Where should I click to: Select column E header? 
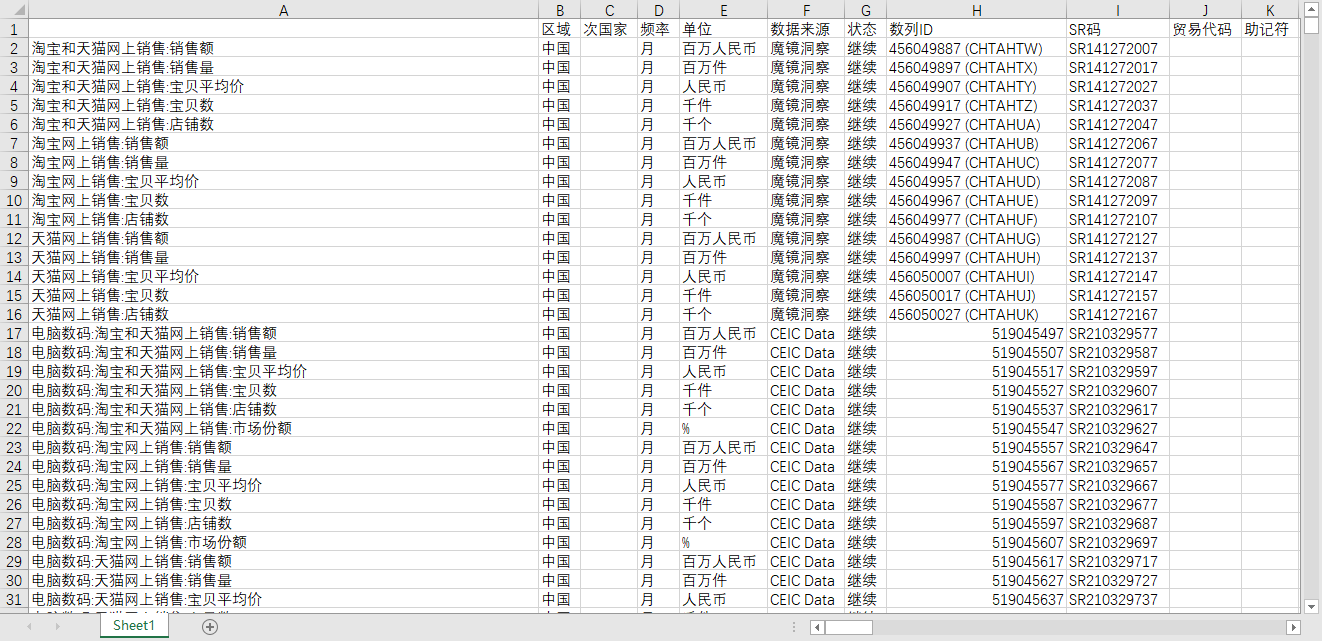pos(723,10)
